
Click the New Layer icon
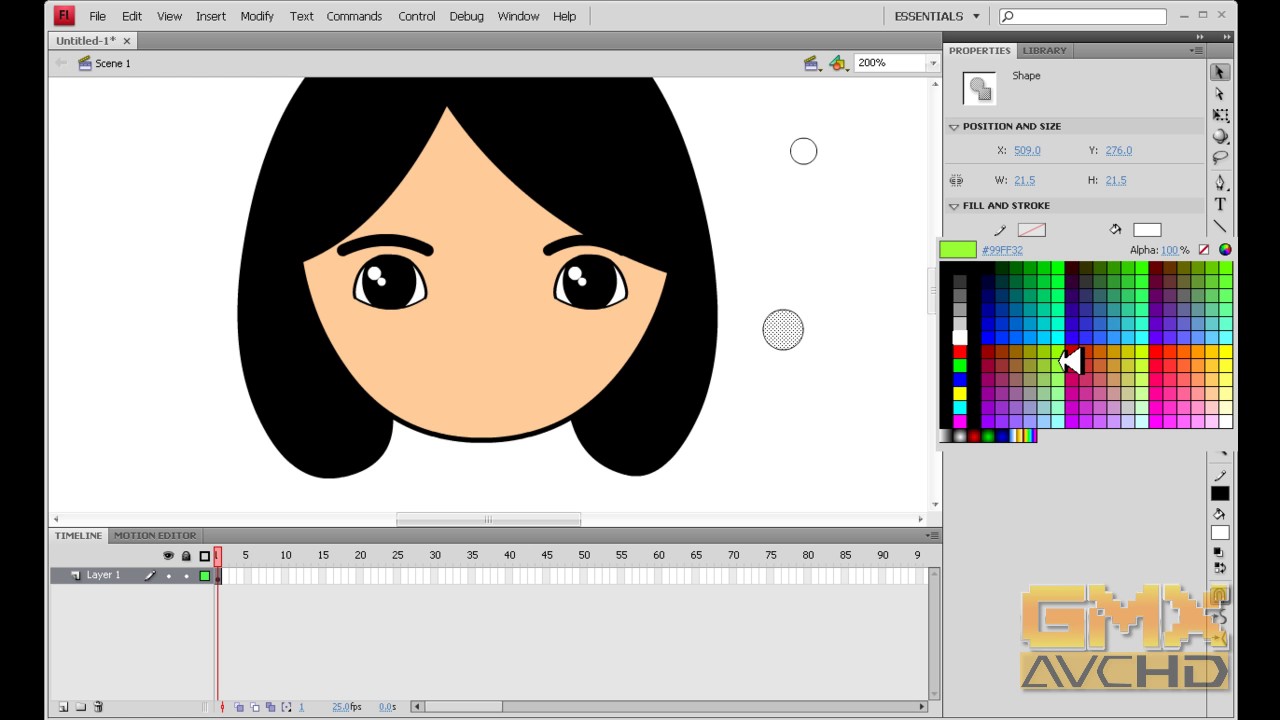coord(63,707)
